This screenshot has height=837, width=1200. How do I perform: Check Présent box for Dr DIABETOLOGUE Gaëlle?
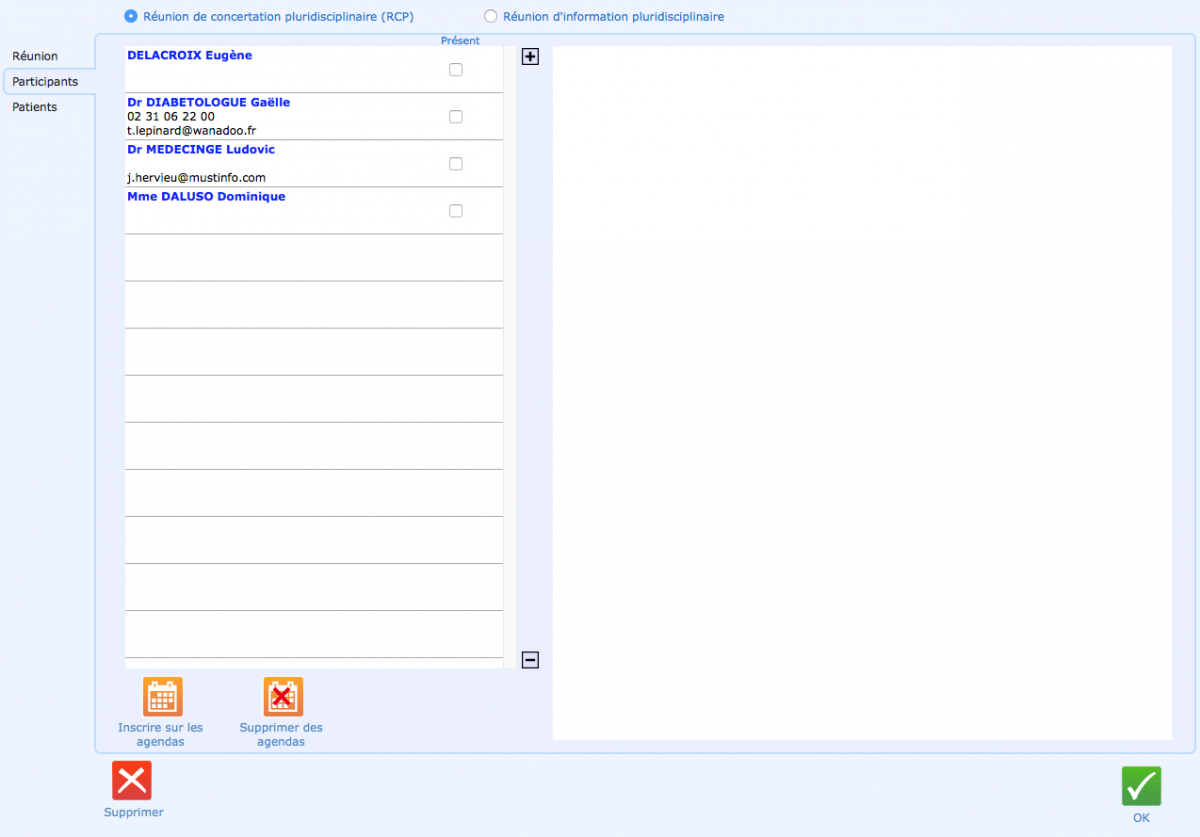[x=456, y=117]
